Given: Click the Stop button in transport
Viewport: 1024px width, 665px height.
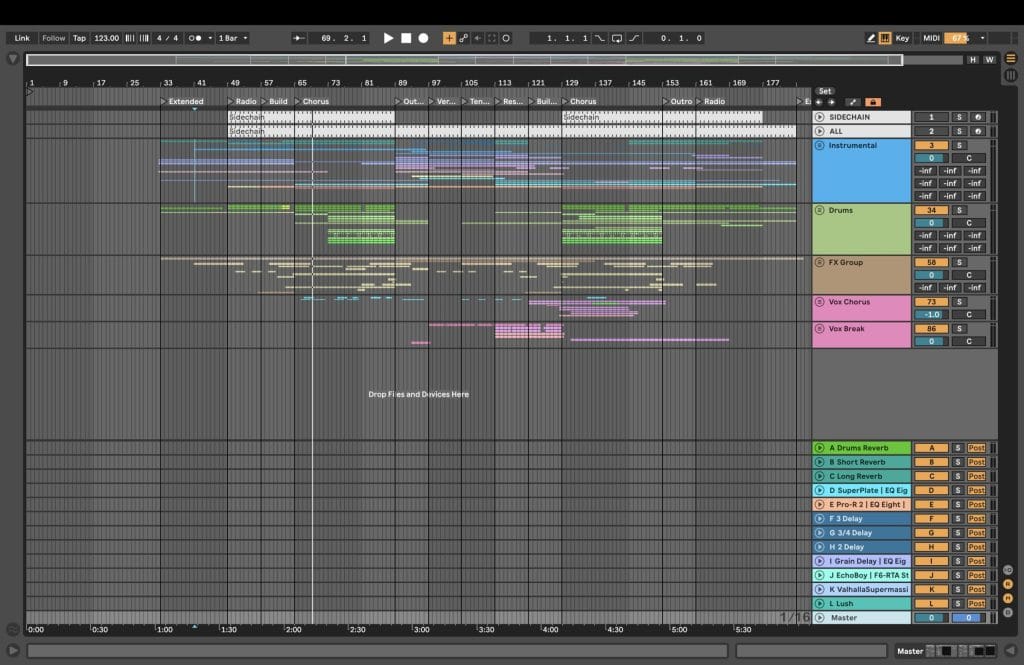Looking at the screenshot, I should 406,38.
